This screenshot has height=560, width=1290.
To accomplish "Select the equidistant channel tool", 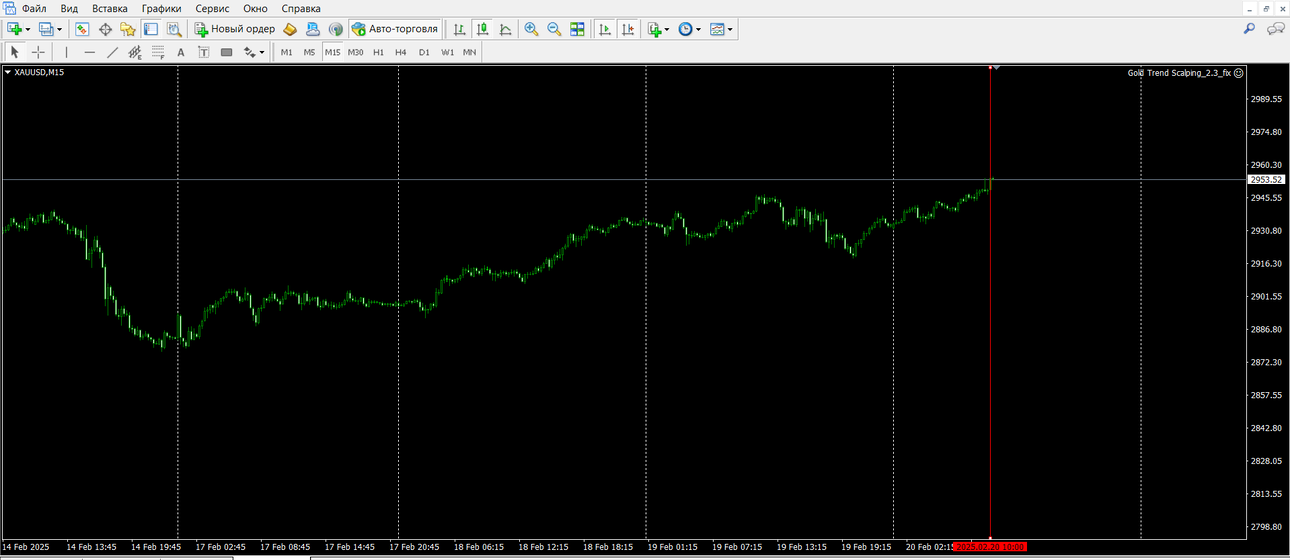I will click(x=135, y=52).
